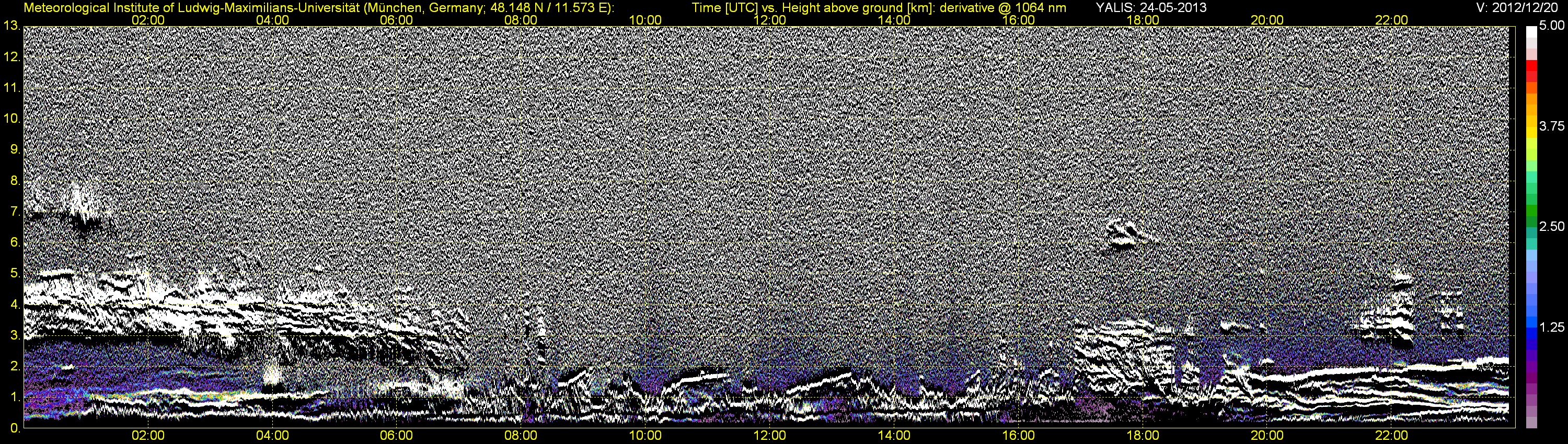Screen dimensions: 1568x444
Task: Click the 08:00 label on the bottom time axis
Action: [521, 436]
